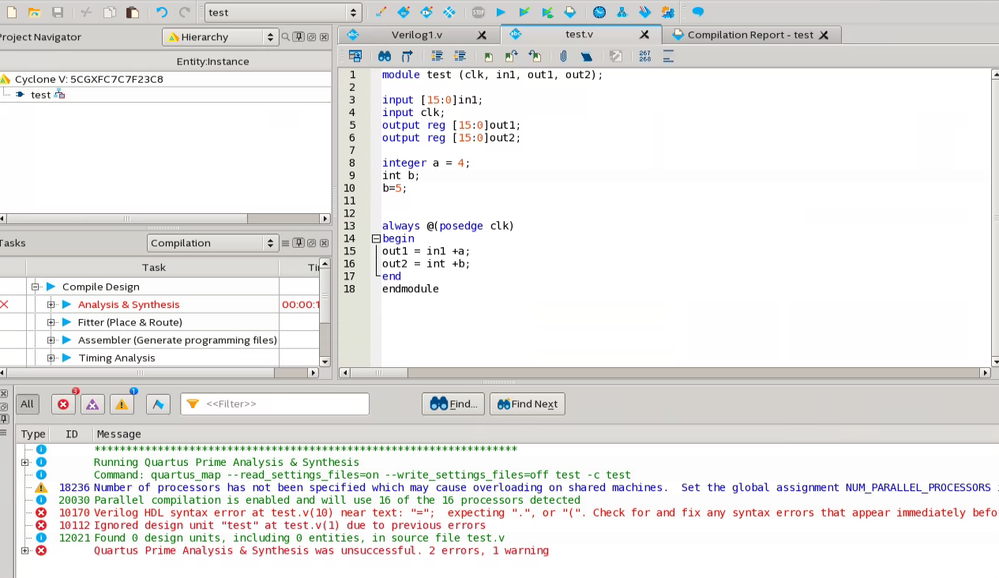
Task: Click the Stop Processing icon
Action: (479, 13)
